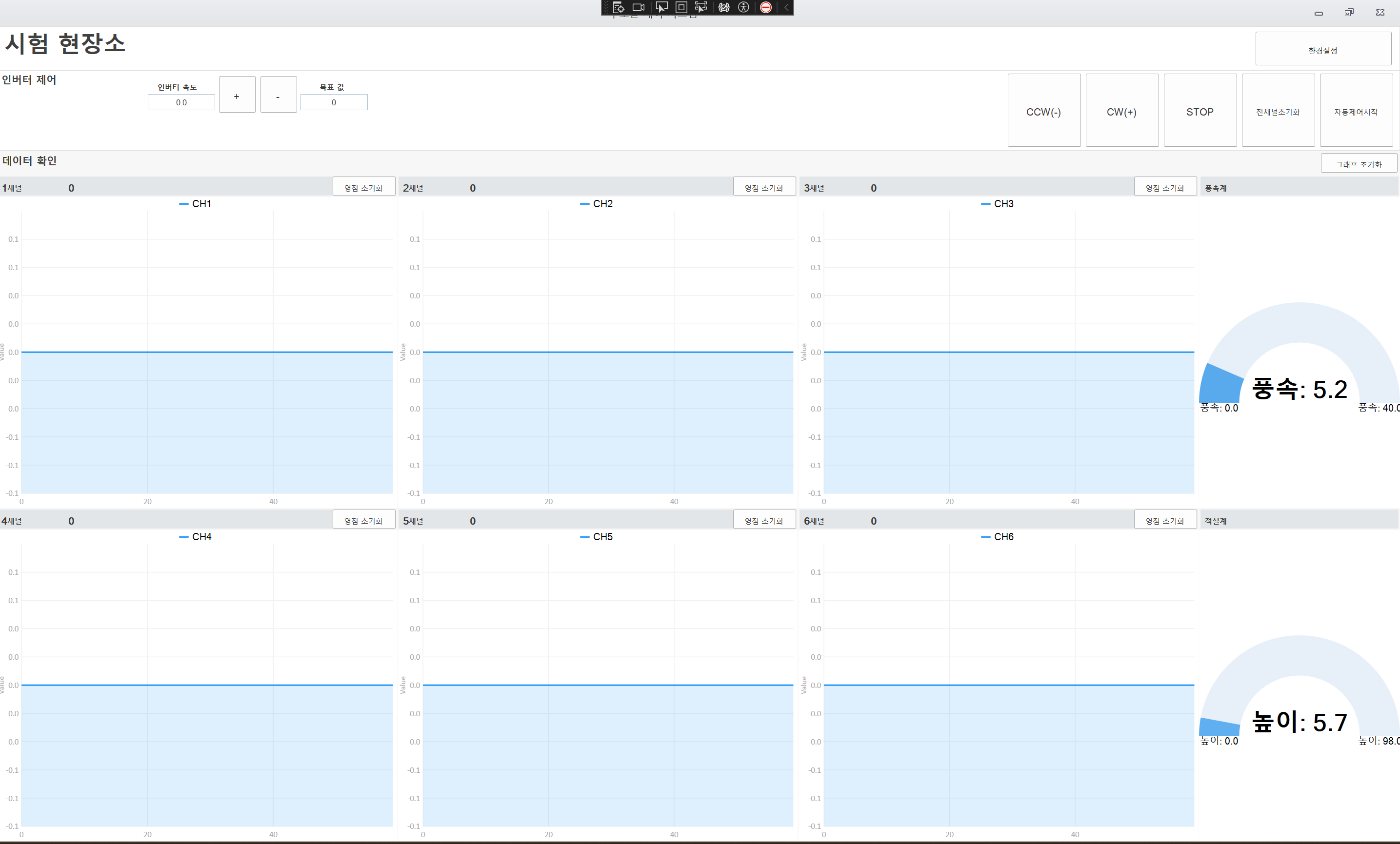The image size is (1400, 844).
Task: Click the braces checkmark hot reload icon
Action: click(724, 7)
